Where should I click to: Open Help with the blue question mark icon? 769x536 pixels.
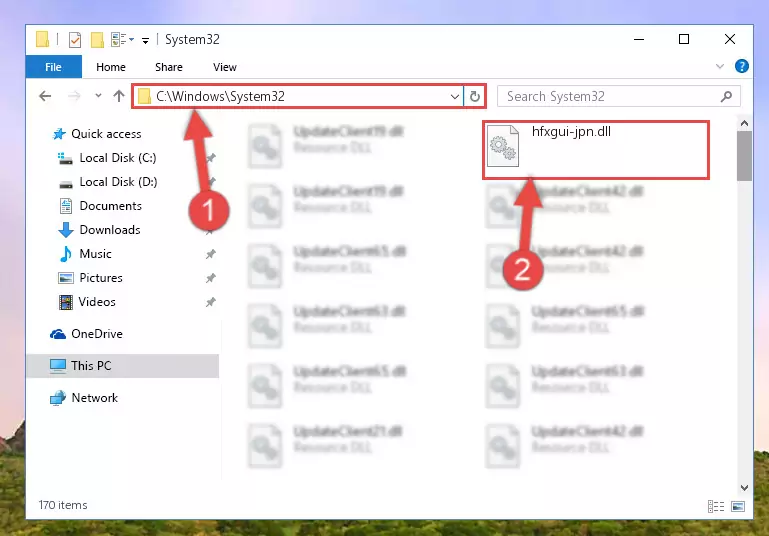pos(742,66)
